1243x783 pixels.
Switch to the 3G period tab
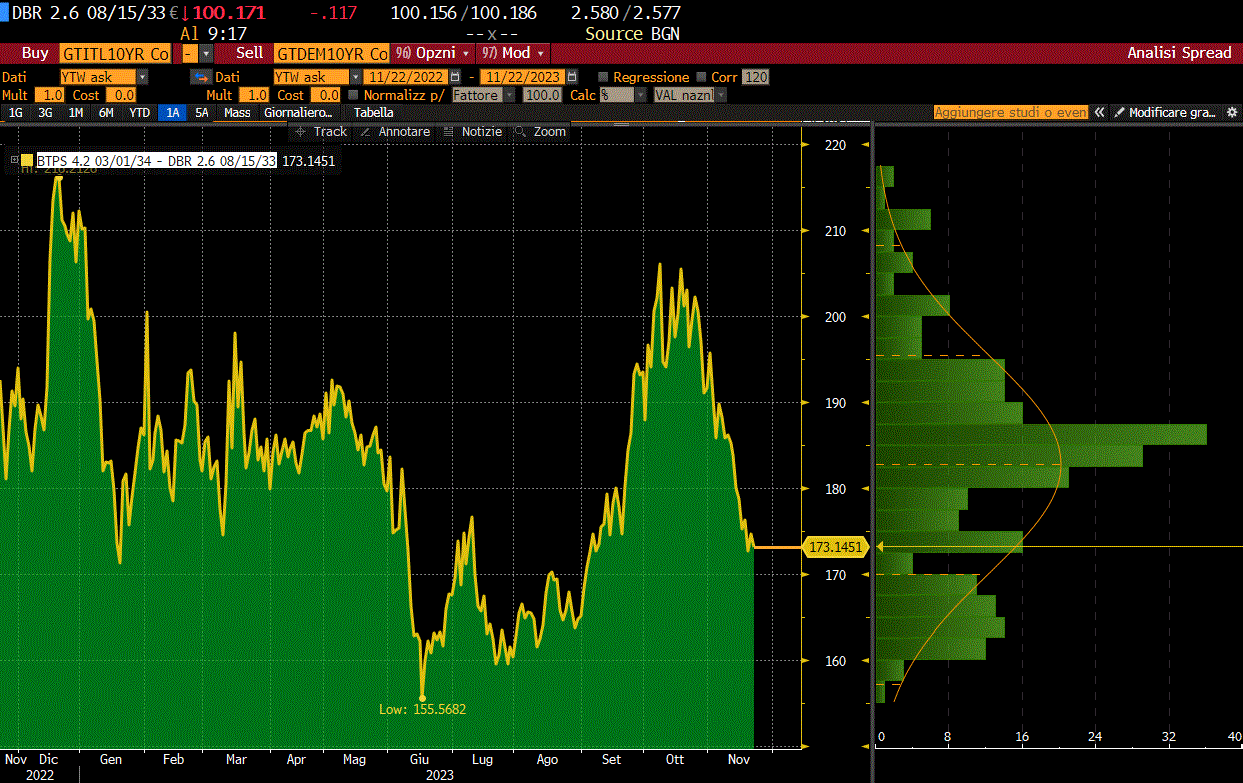coord(46,113)
